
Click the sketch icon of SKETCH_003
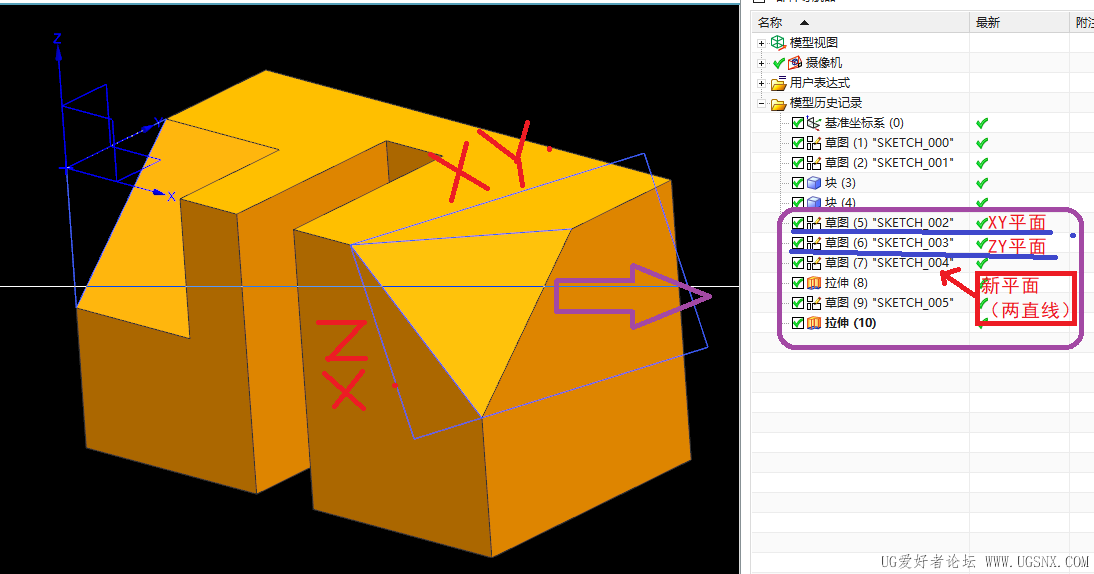[x=814, y=243]
